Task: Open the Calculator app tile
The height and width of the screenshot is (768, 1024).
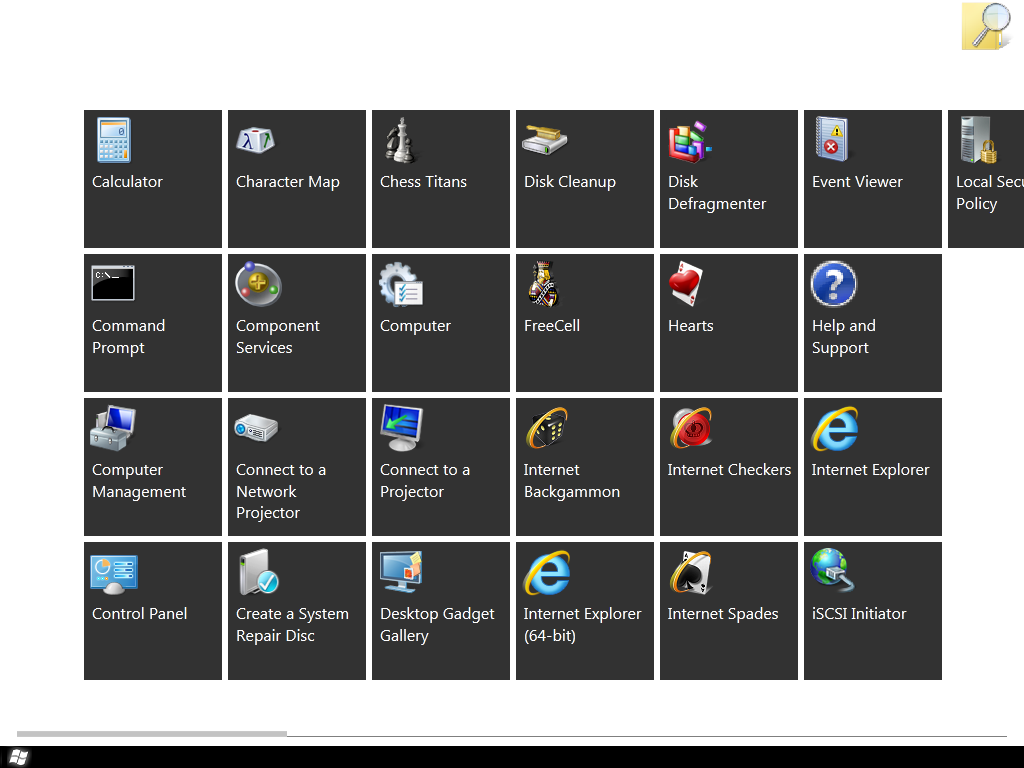Action: pyautogui.click(x=152, y=178)
